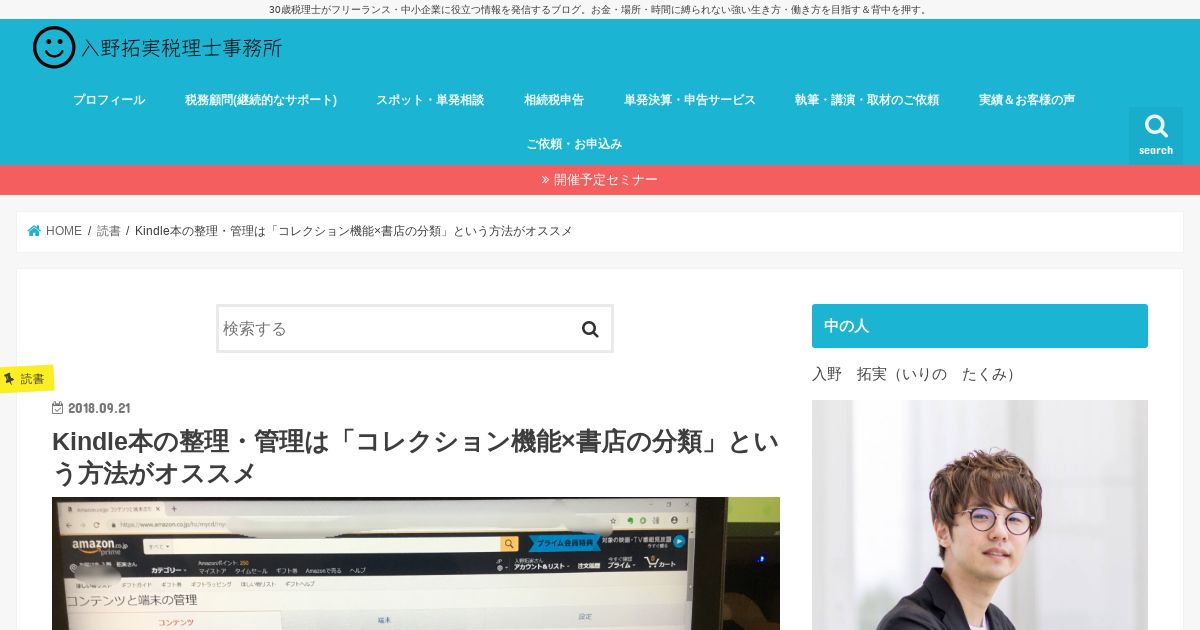Click 読書 breadcrumb link
Screen dimensions: 1200x630
pos(109,231)
